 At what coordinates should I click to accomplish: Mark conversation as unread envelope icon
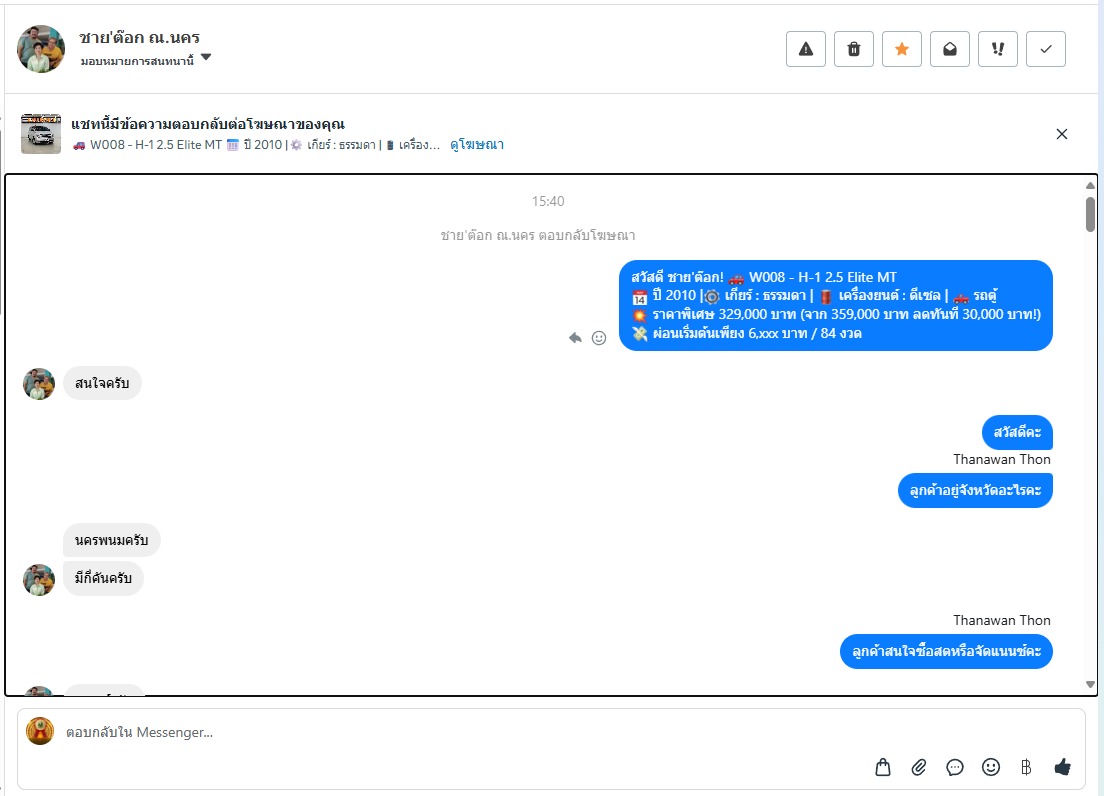(950, 49)
